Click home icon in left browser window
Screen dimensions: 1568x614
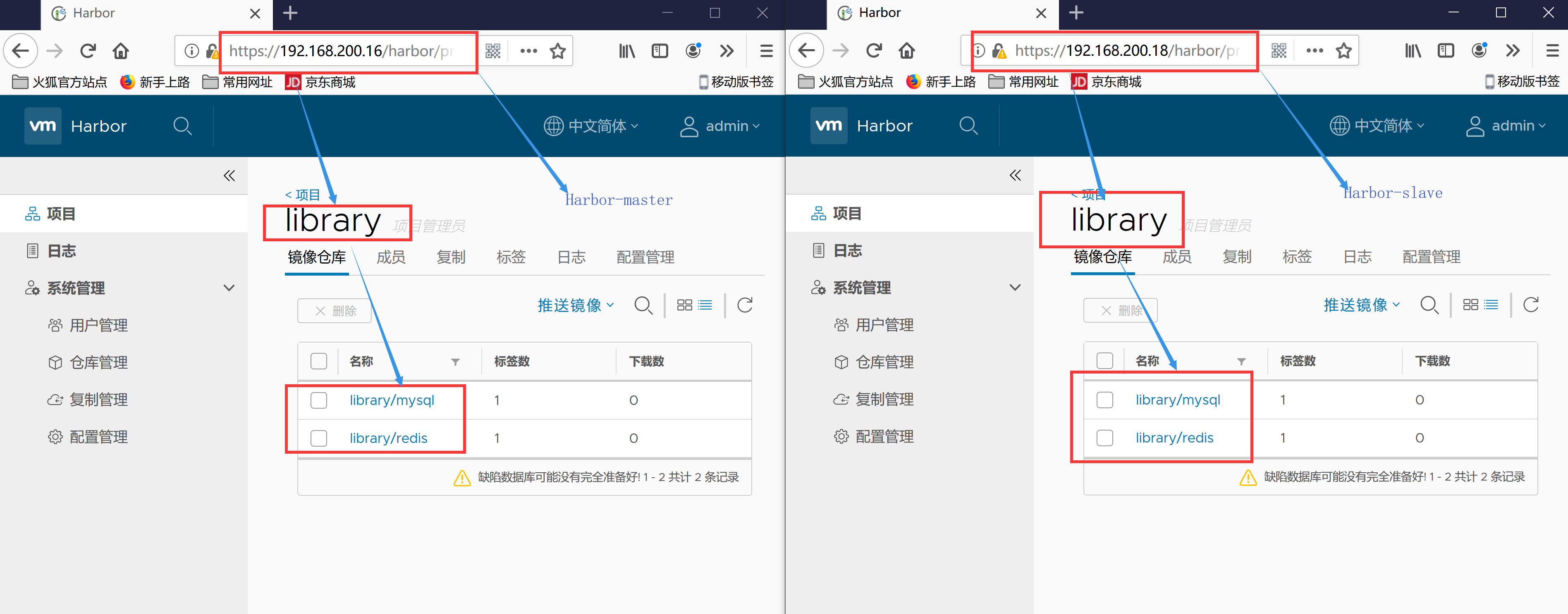pos(120,51)
